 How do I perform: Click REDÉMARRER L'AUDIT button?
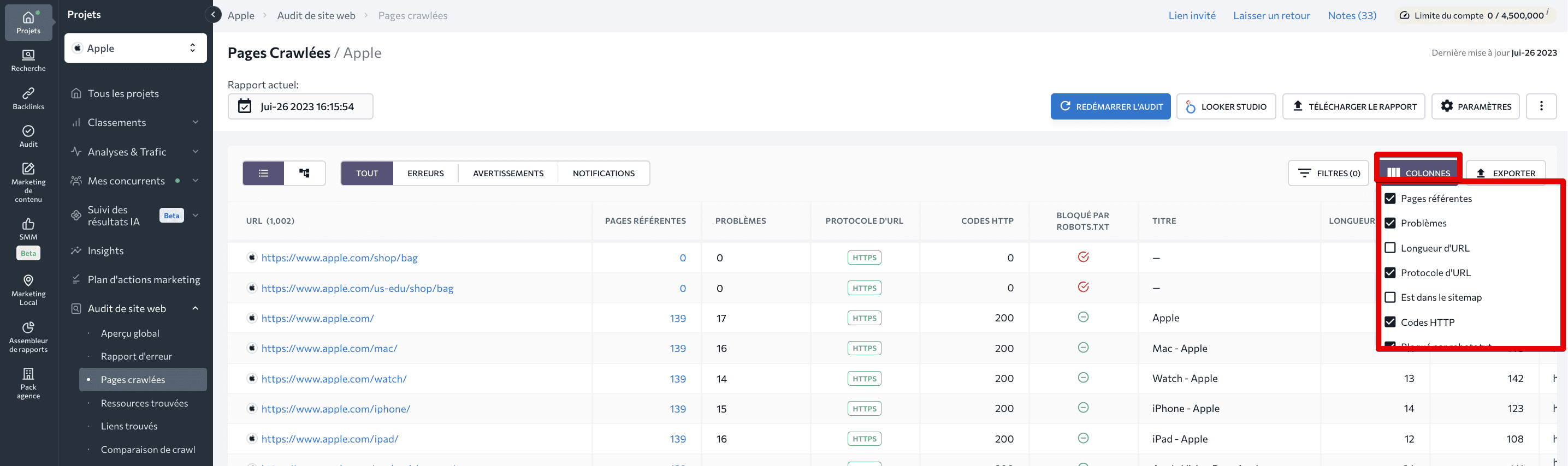coord(1110,106)
